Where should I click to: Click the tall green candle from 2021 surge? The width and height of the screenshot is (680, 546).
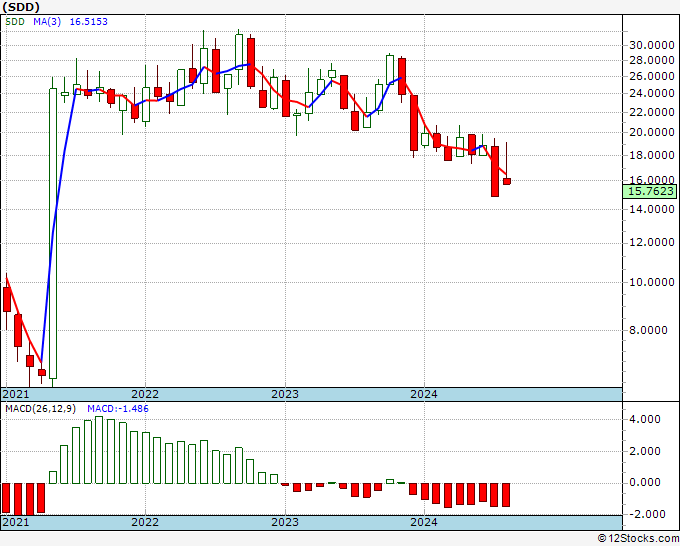pos(53,233)
